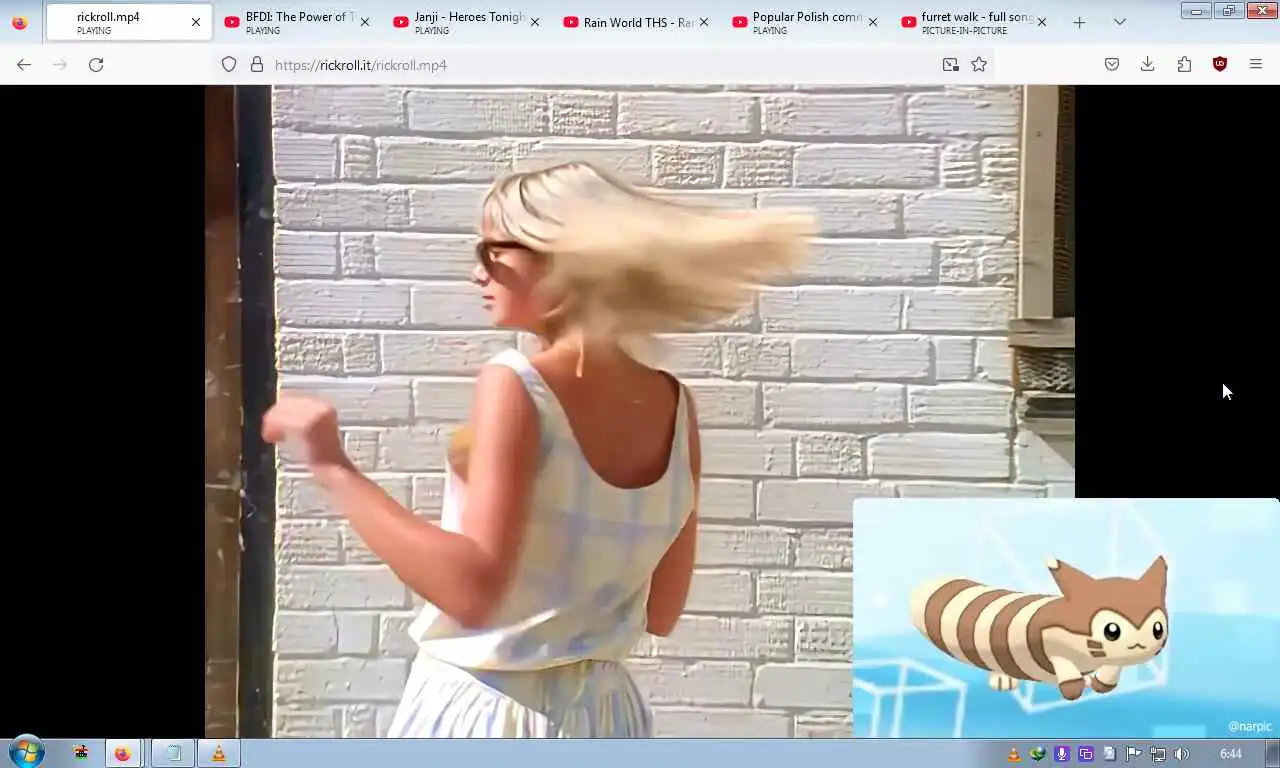Open the Windows Start orb

26,753
